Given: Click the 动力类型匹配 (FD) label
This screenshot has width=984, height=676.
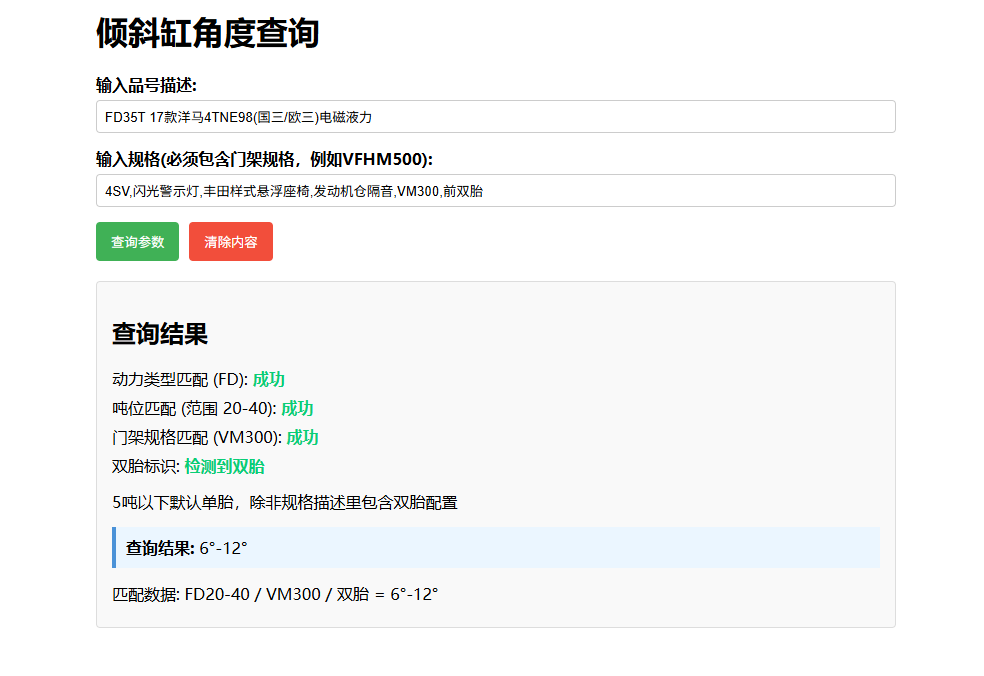Looking at the screenshot, I should (179, 380).
